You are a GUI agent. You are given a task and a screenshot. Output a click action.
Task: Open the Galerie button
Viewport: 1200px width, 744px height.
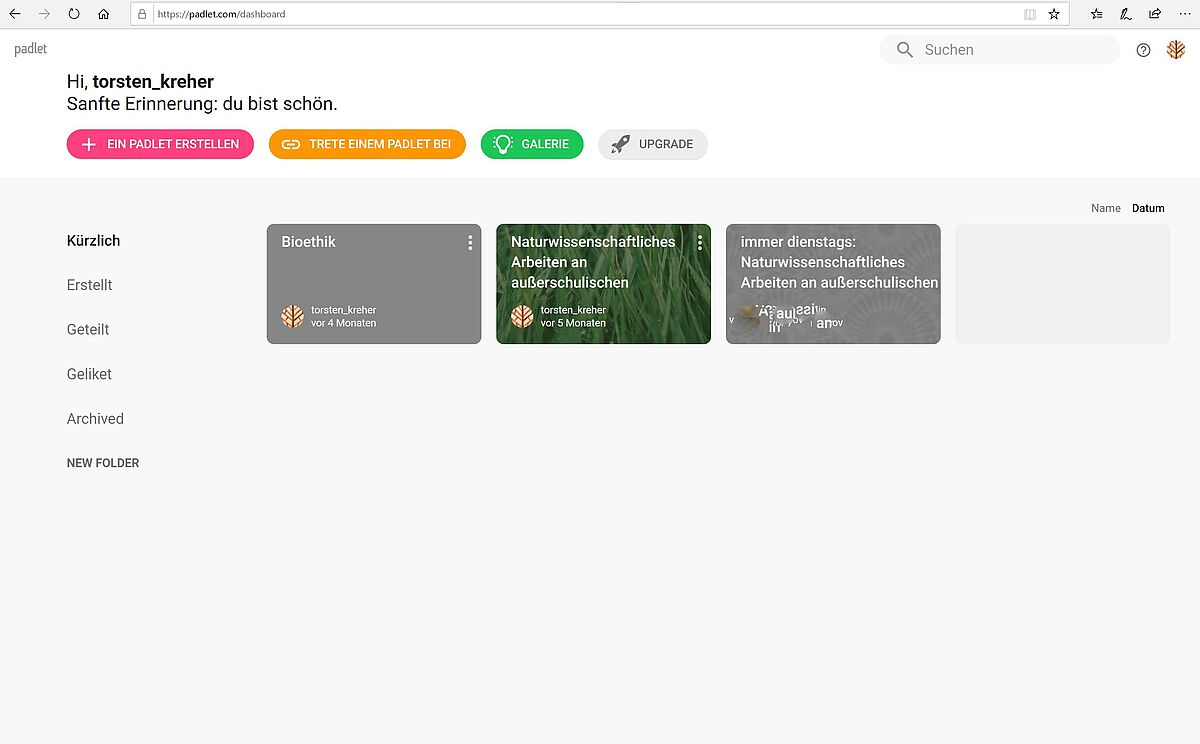pos(532,144)
